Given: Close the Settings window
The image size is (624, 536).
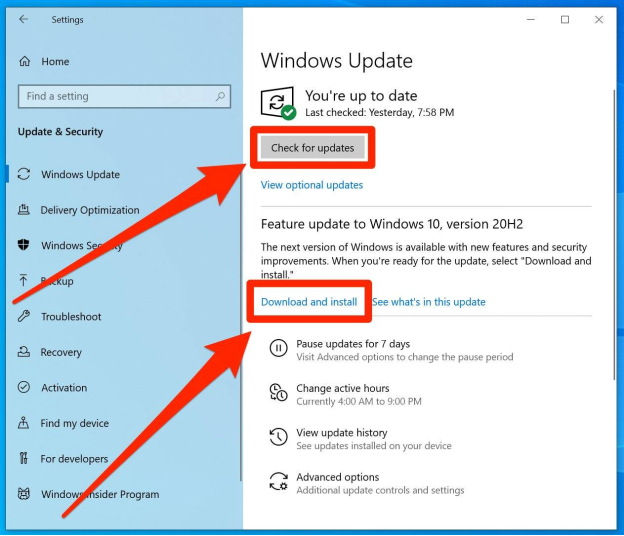Looking at the screenshot, I should point(599,19).
